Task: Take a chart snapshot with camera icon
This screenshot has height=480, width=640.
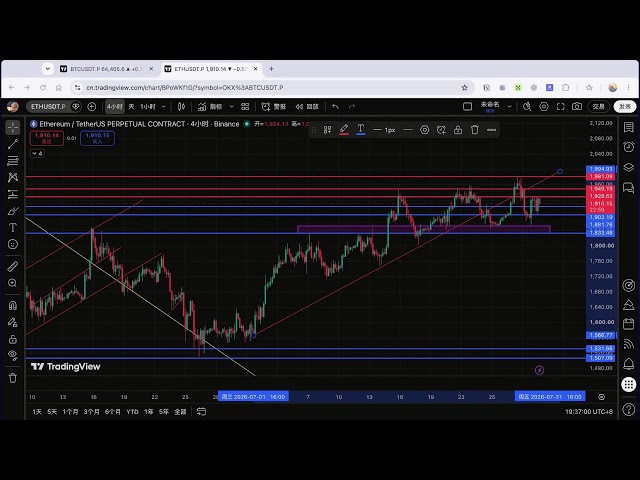Action: click(x=577, y=107)
